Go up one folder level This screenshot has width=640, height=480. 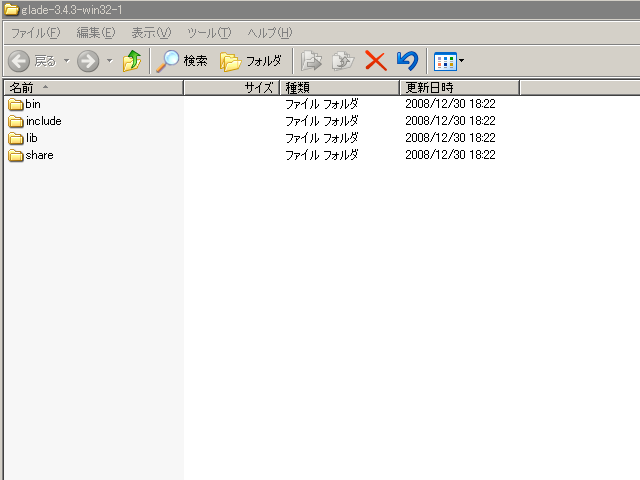tap(132, 61)
